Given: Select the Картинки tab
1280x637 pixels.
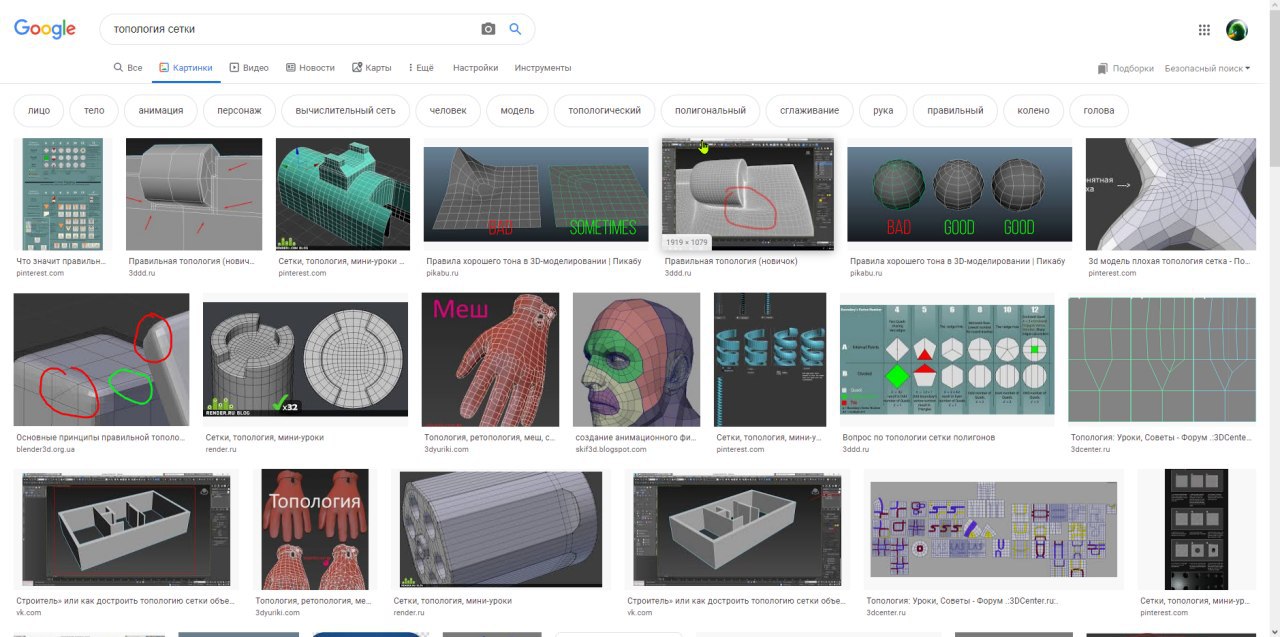Looking at the screenshot, I should 185,68.
